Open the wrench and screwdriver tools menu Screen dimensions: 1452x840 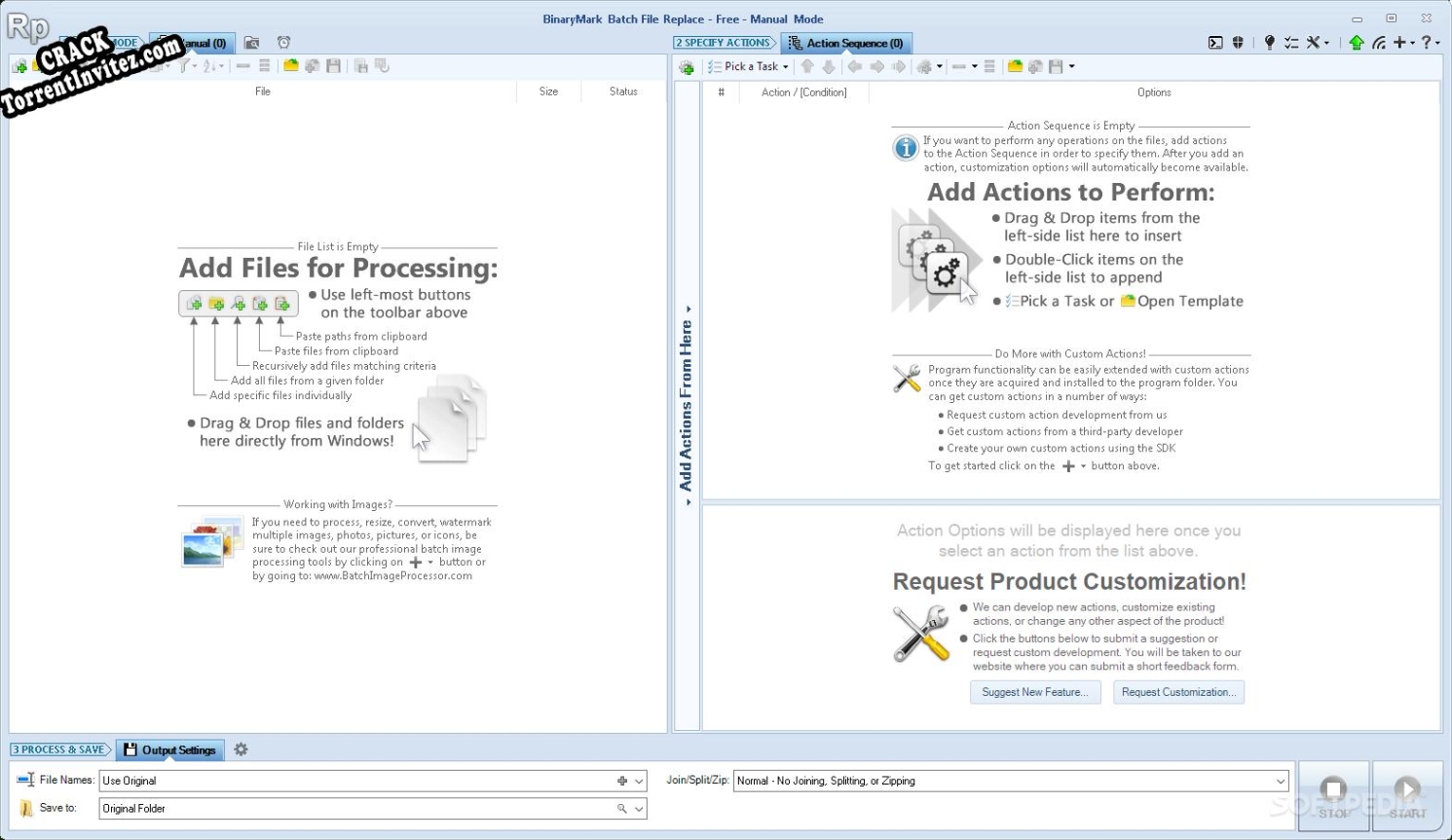(x=1317, y=43)
